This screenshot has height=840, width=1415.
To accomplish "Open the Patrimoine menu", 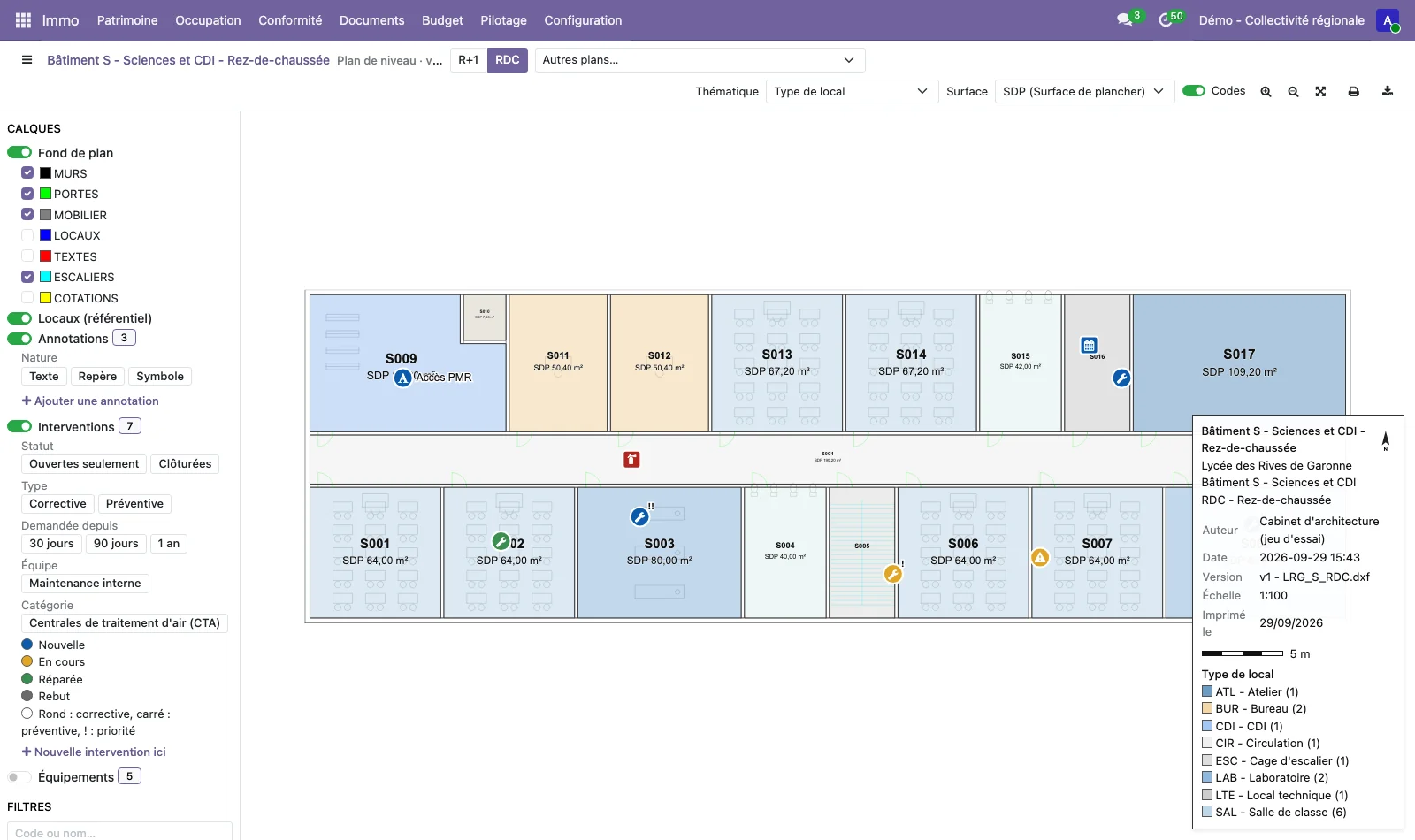I will (127, 20).
